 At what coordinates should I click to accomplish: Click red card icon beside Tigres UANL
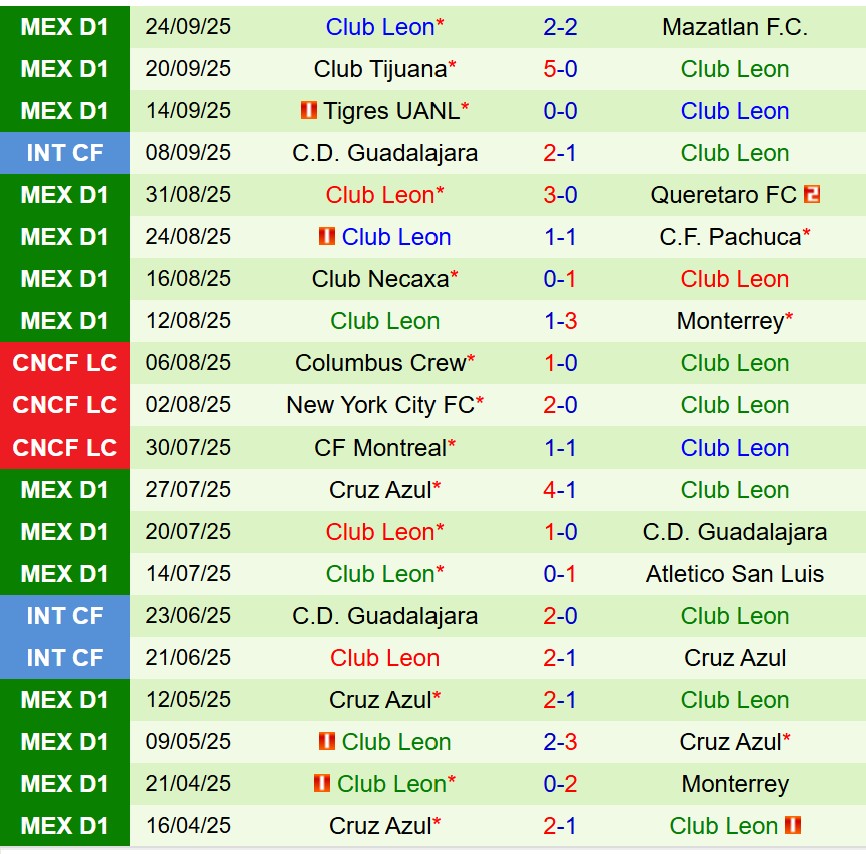[309, 111]
